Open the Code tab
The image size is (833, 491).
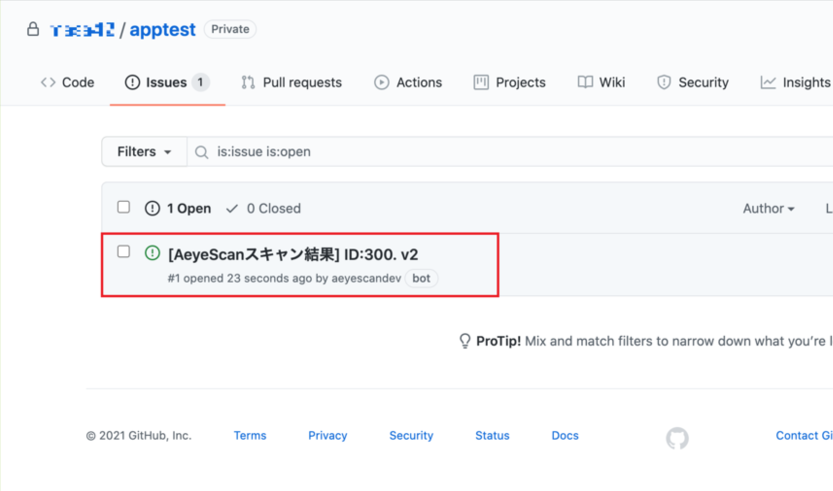click(x=67, y=82)
